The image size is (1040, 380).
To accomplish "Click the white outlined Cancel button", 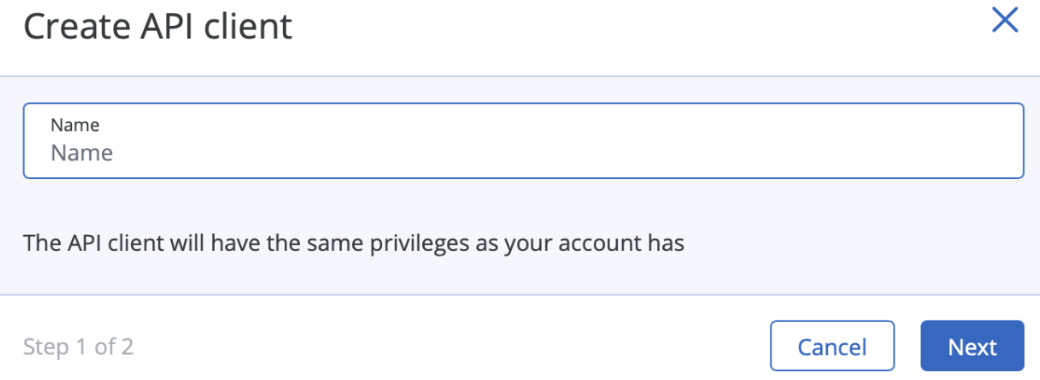I will (x=832, y=346).
